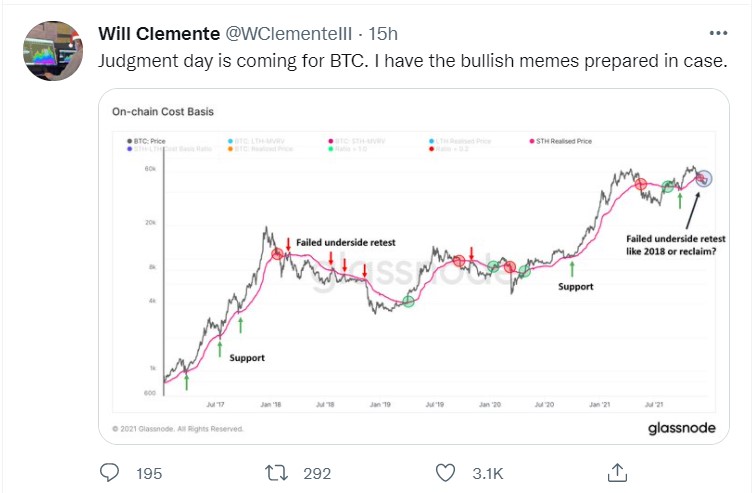Open the three-dot more options menu
The height and width of the screenshot is (493, 753).
[x=718, y=33]
